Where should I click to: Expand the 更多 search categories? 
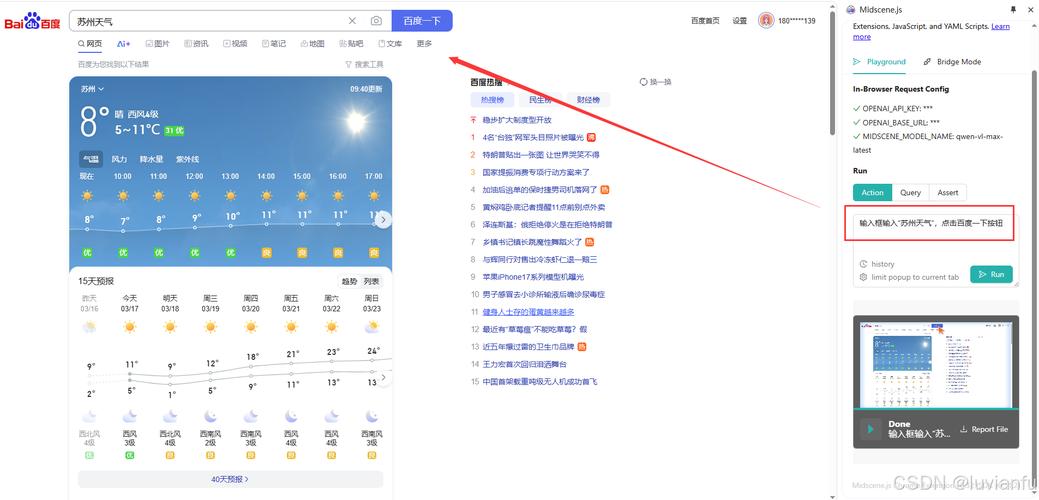click(x=424, y=44)
